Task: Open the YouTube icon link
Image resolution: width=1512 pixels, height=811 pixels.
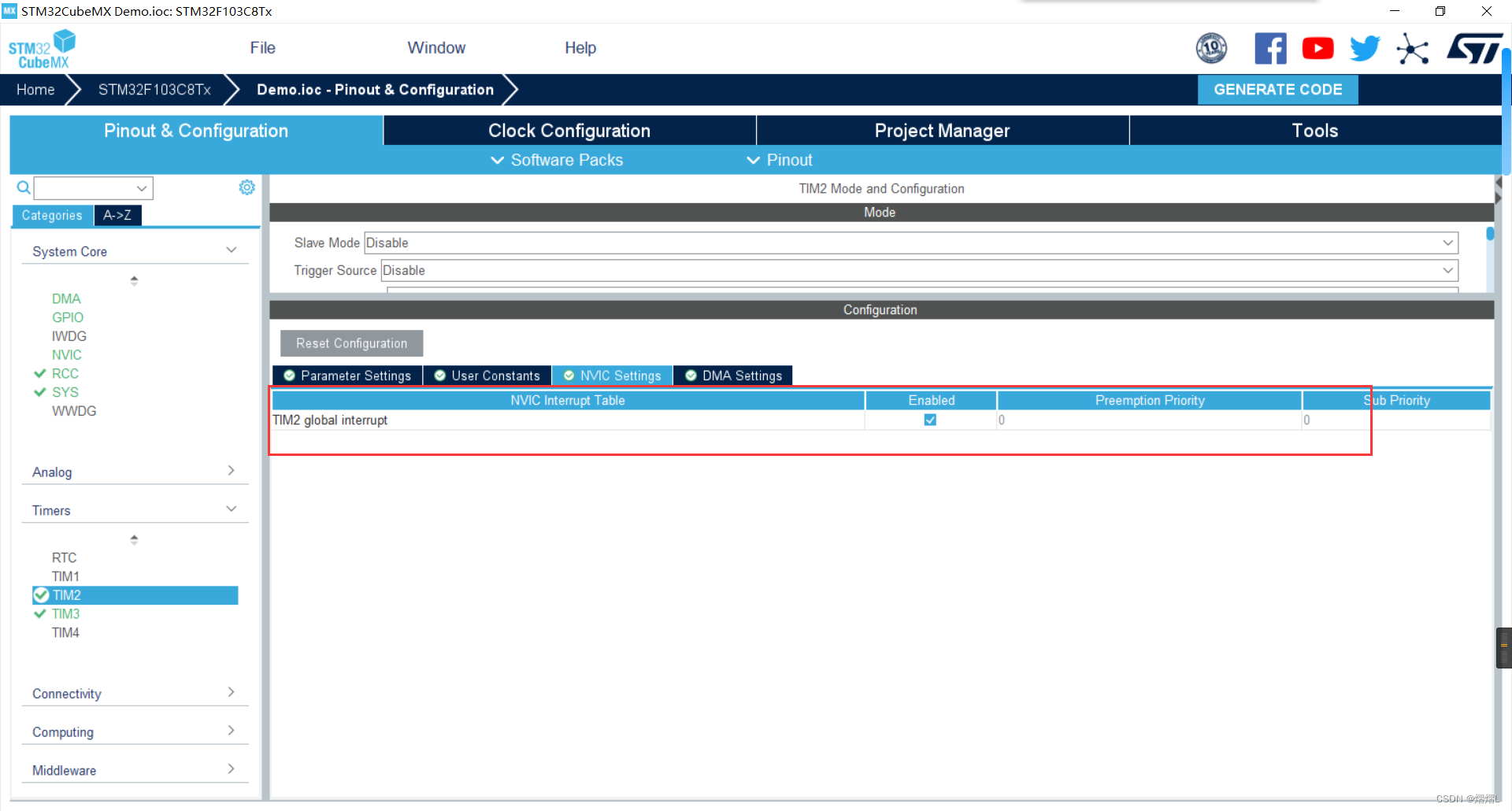Action: (x=1317, y=49)
